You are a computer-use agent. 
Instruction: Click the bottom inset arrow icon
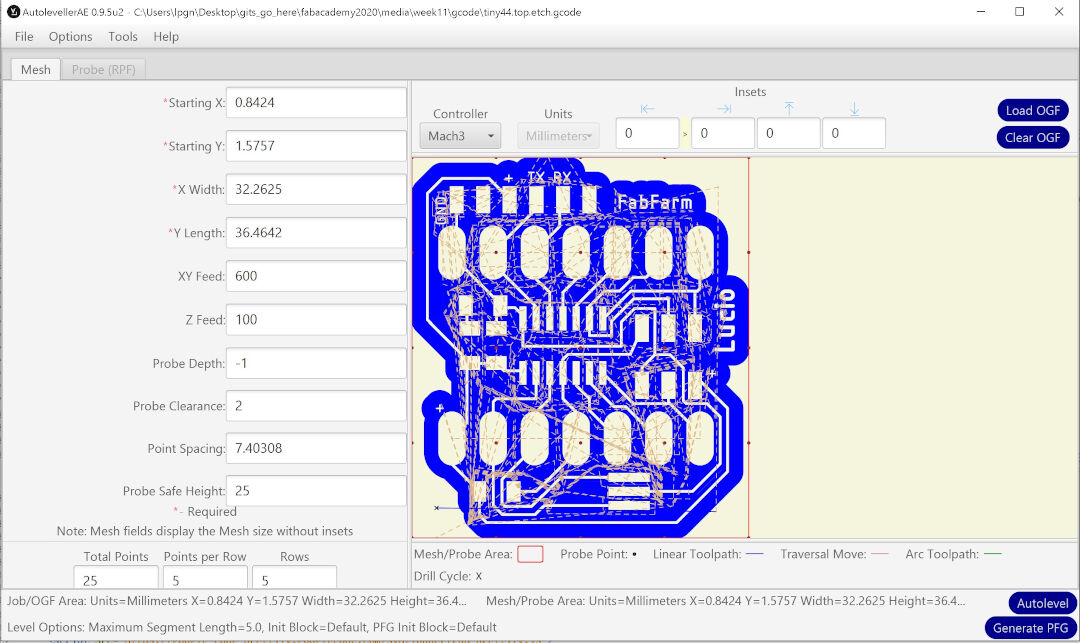853,108
